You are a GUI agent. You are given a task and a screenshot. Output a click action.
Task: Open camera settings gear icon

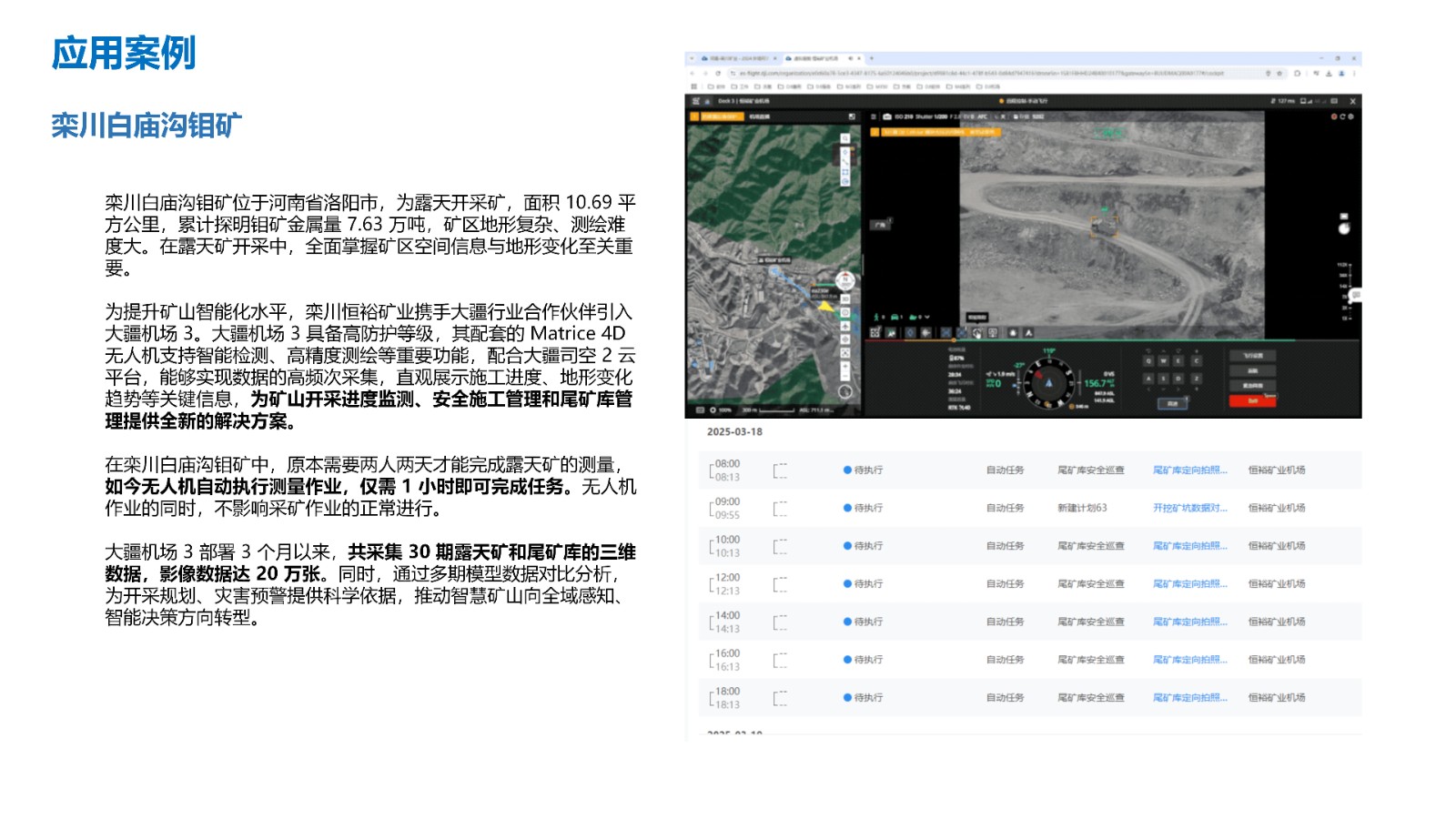(1350, 116)
